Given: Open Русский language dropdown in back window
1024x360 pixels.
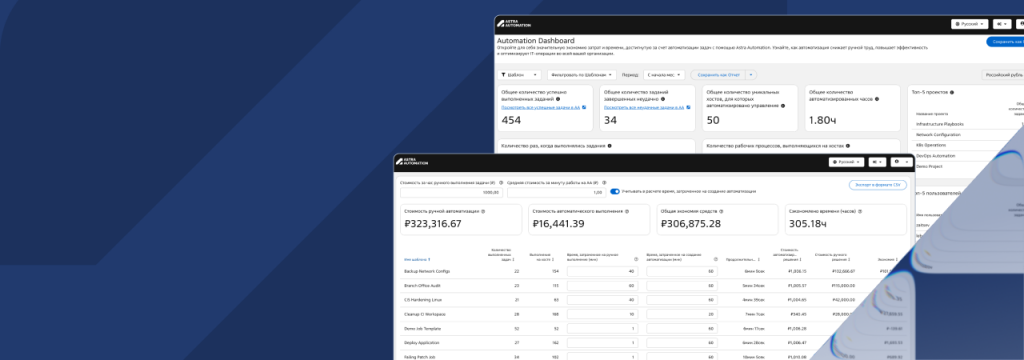Looking at the screenshot, I should [x=969, y=24].
